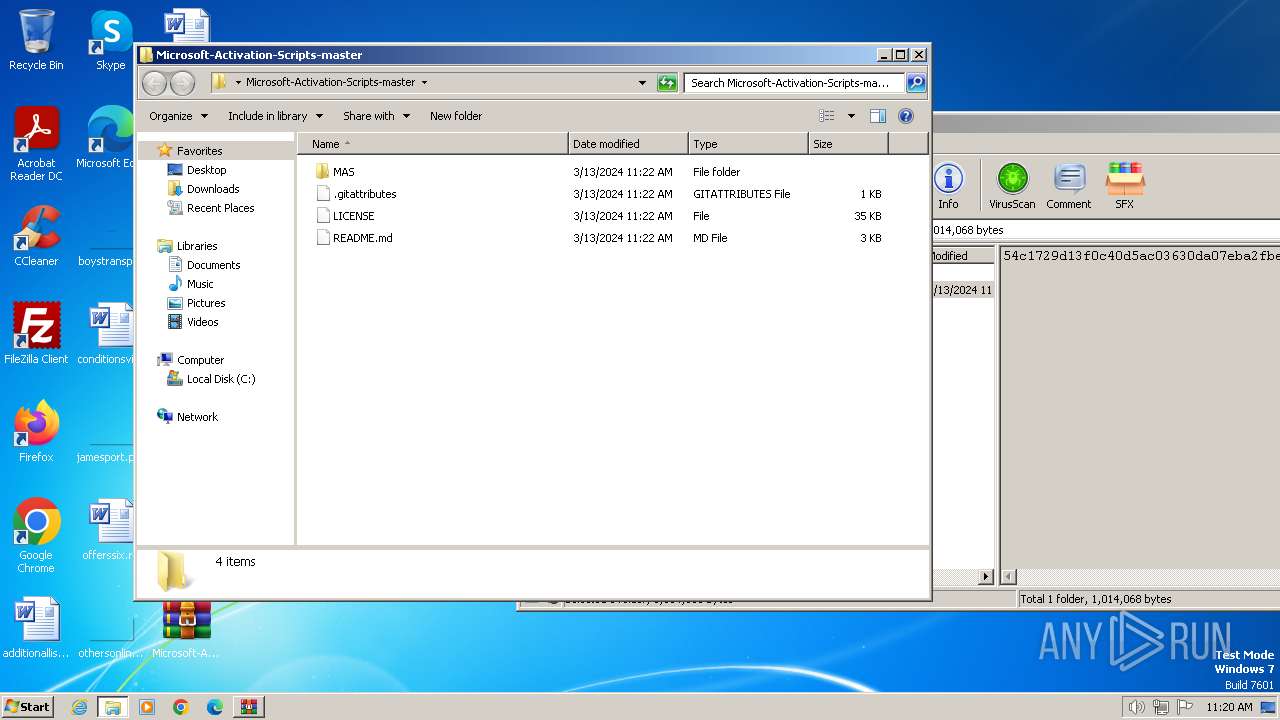This screenshot has height=720, width=1280.
Task: Go back with the Explorer back arrow
Action: [x=154, y=83]
